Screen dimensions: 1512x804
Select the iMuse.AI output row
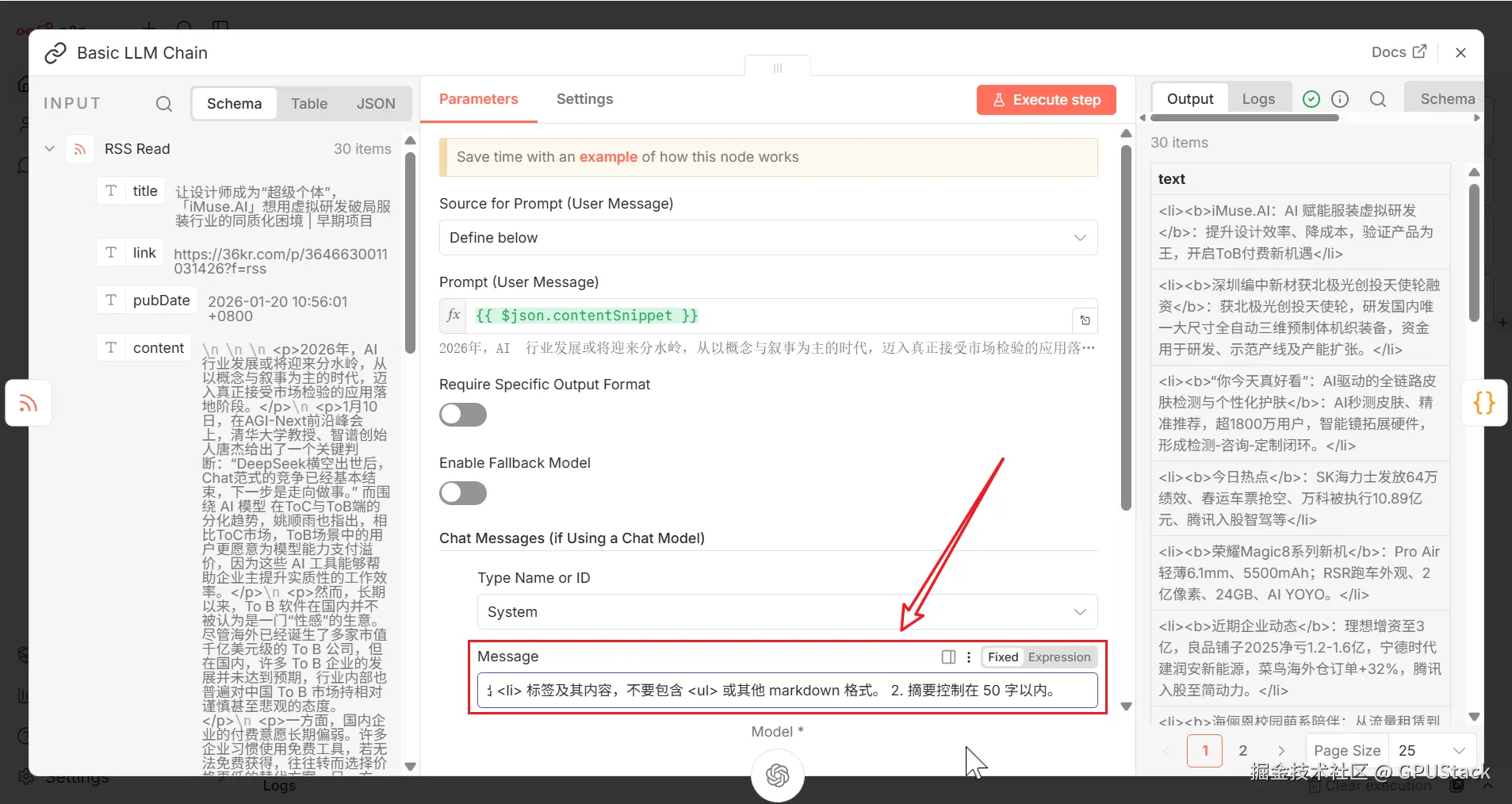click(x=1300, y=232)
